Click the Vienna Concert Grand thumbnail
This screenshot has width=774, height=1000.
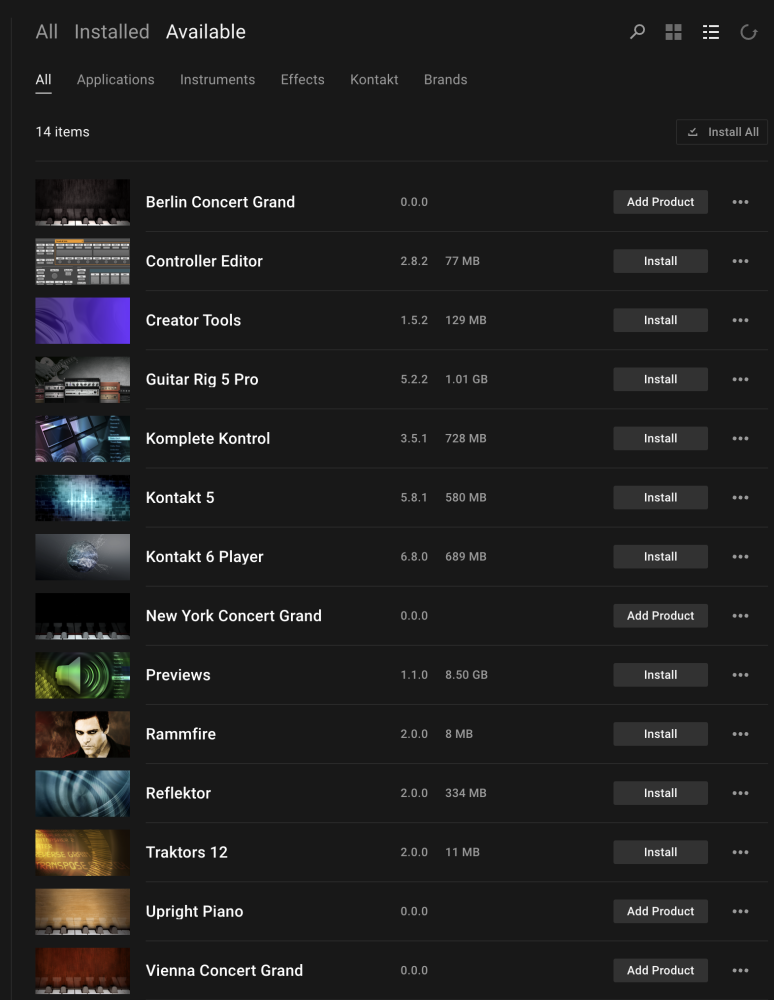[82, 971]
